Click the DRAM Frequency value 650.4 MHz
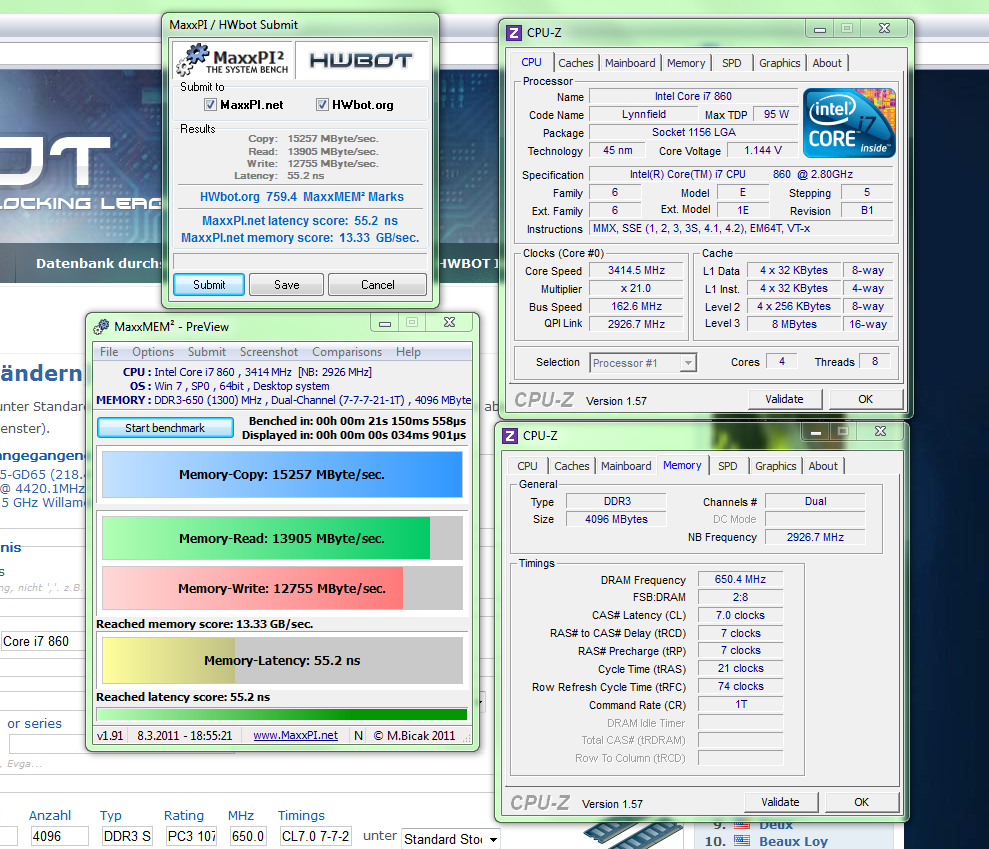Screen dimensions: 989x849 740,579
